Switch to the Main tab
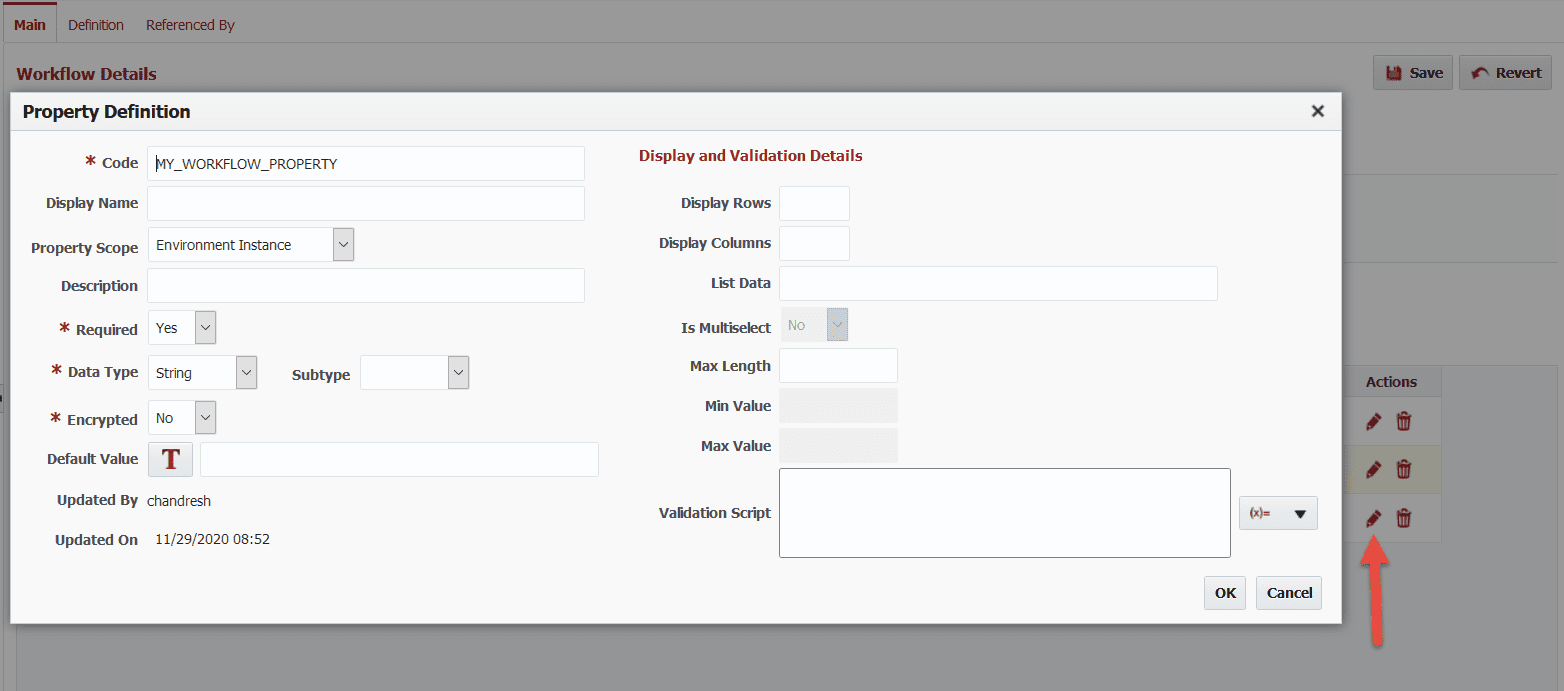Screen dimensions: 1564x691 (x=30, y=24)
